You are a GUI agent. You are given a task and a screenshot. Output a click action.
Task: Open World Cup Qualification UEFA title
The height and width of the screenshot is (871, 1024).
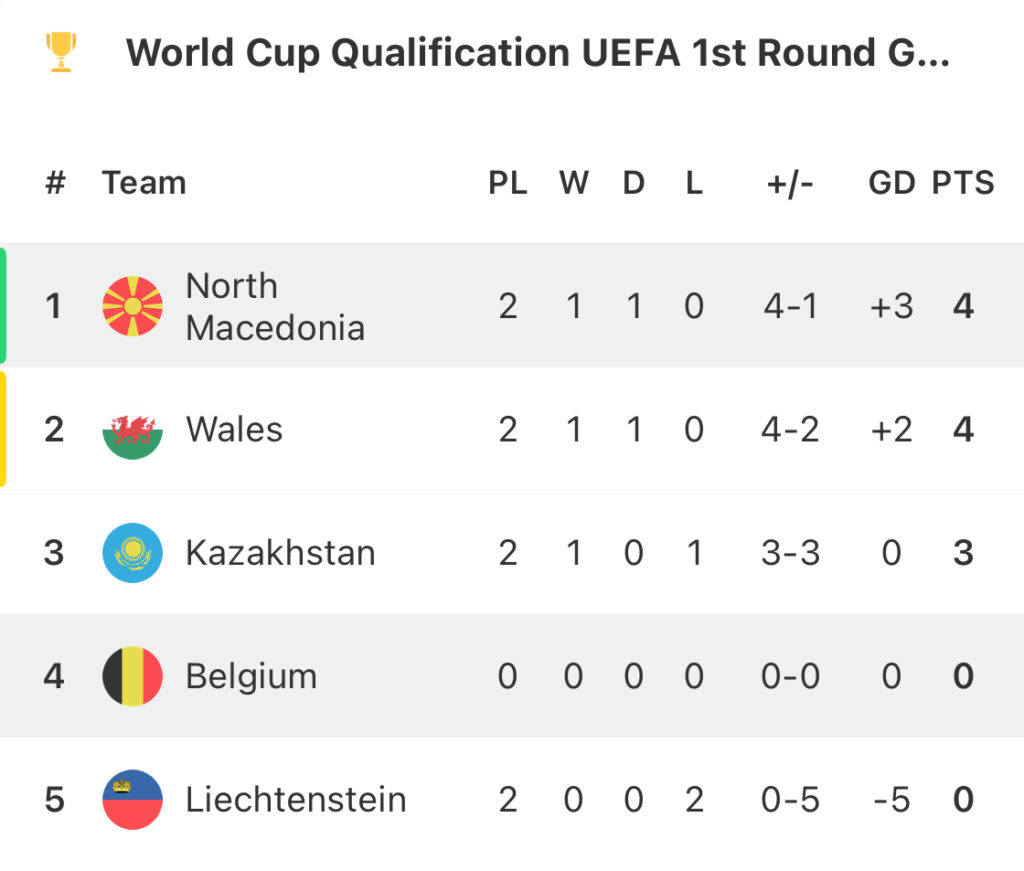coord(537,53)
